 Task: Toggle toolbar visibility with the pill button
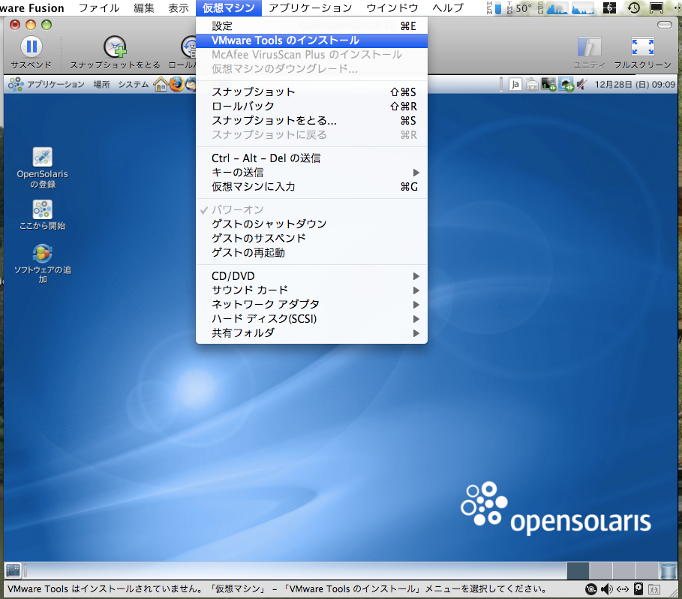(664, 25)
